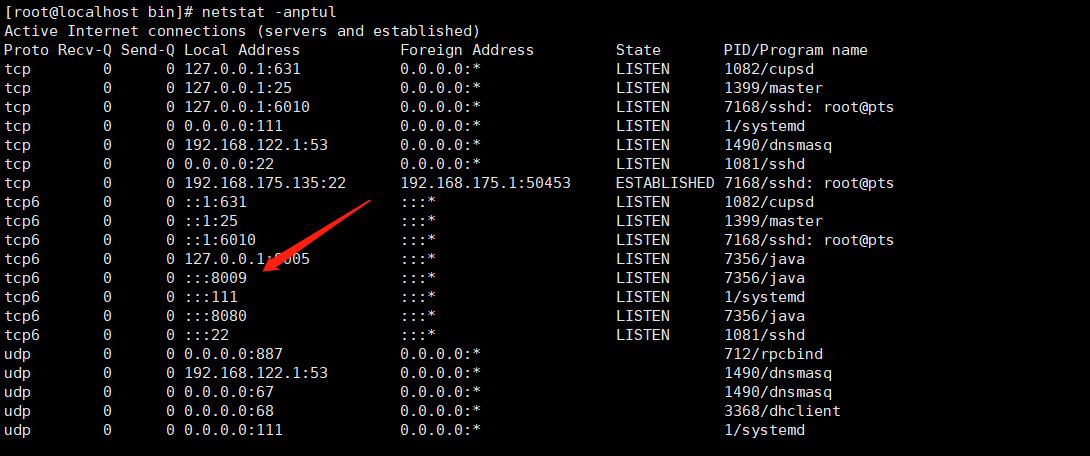Select 192.168.122.1:53 in the udp row

[x=256, y=373]
